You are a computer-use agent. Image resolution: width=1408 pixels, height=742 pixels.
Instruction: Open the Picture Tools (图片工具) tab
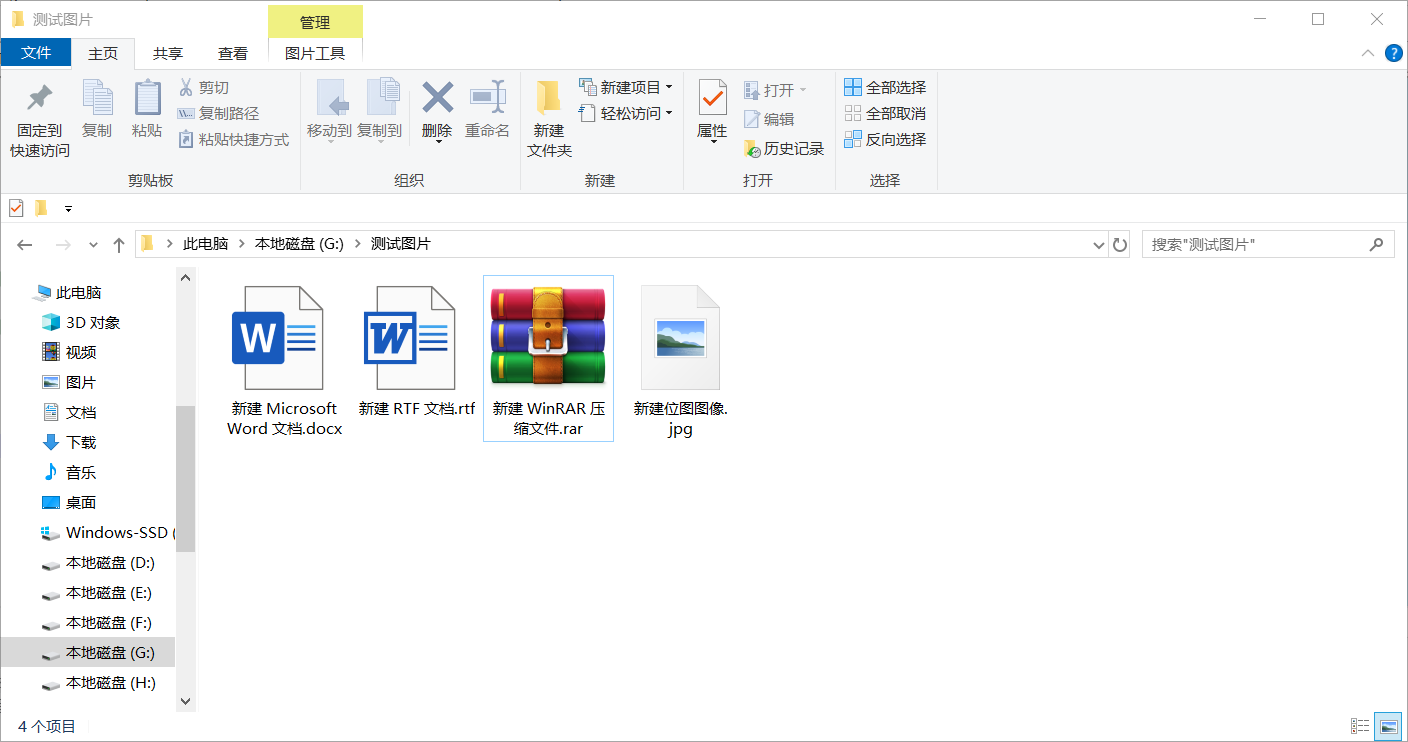[315, 53]
